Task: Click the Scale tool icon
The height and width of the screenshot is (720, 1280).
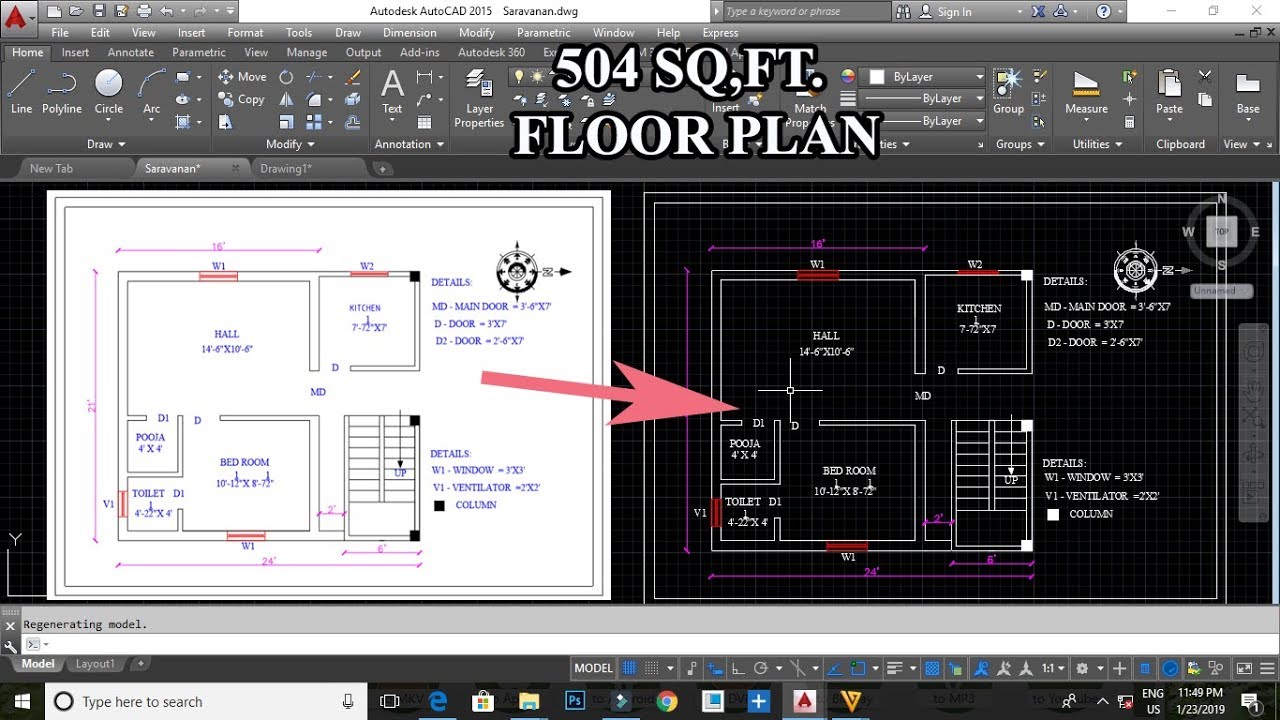Action: click(x=286, y=122)
